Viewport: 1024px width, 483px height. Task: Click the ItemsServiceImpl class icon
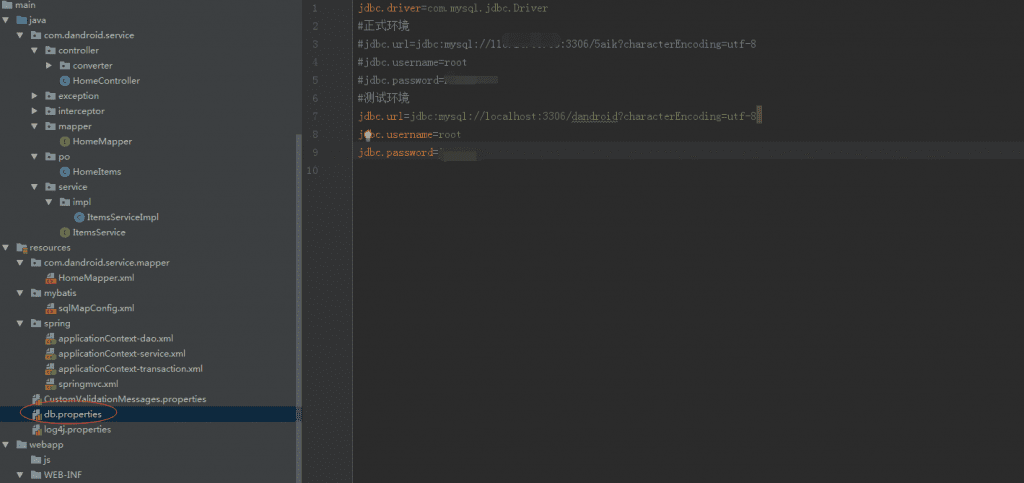point(79,217)
